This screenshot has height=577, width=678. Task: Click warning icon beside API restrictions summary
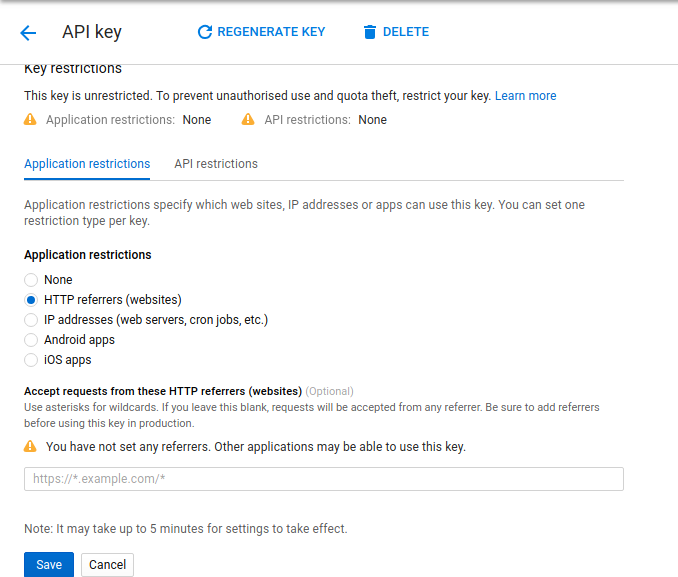tap(248, 119)
